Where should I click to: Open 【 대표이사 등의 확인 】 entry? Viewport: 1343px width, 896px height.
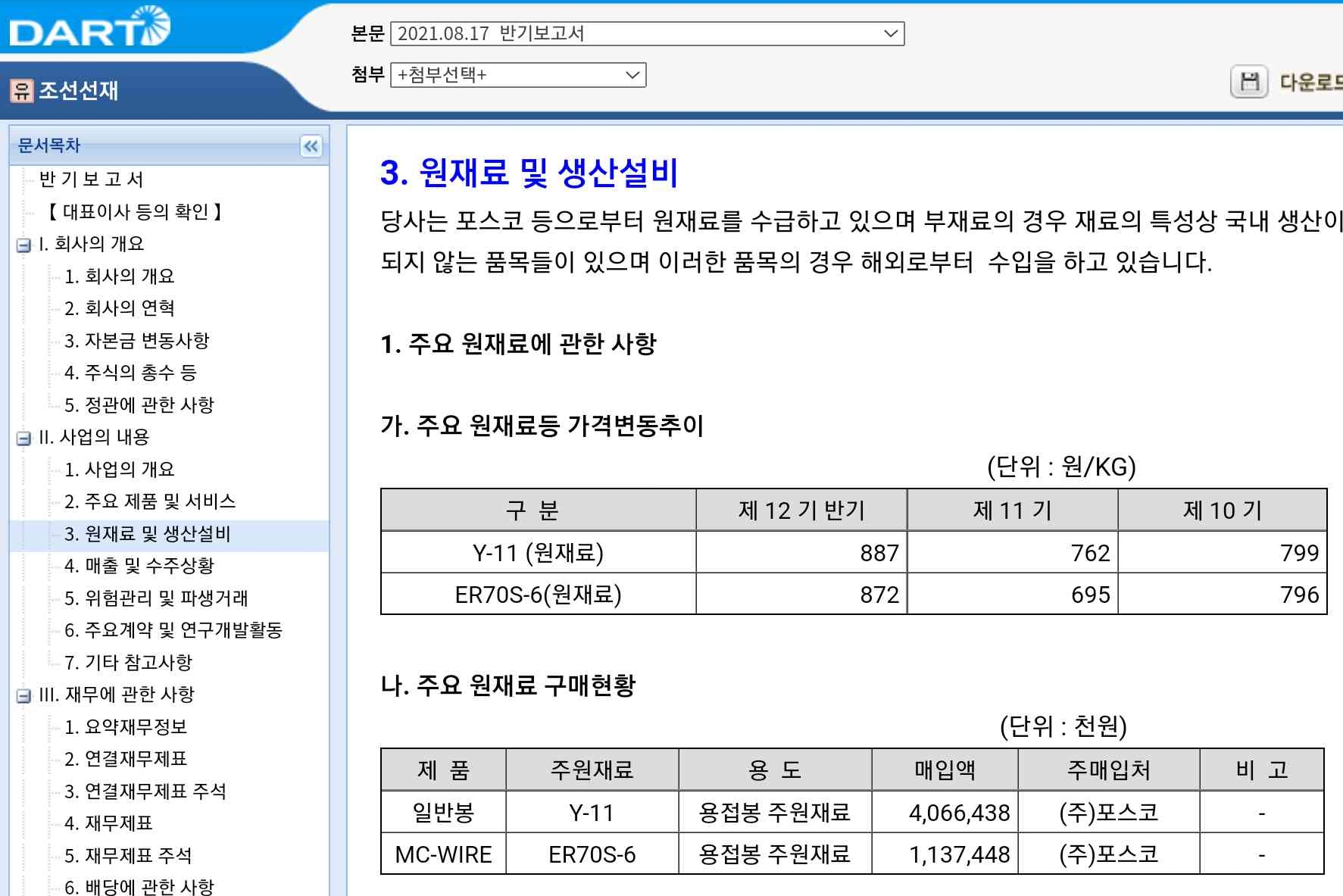coord(135,211)
